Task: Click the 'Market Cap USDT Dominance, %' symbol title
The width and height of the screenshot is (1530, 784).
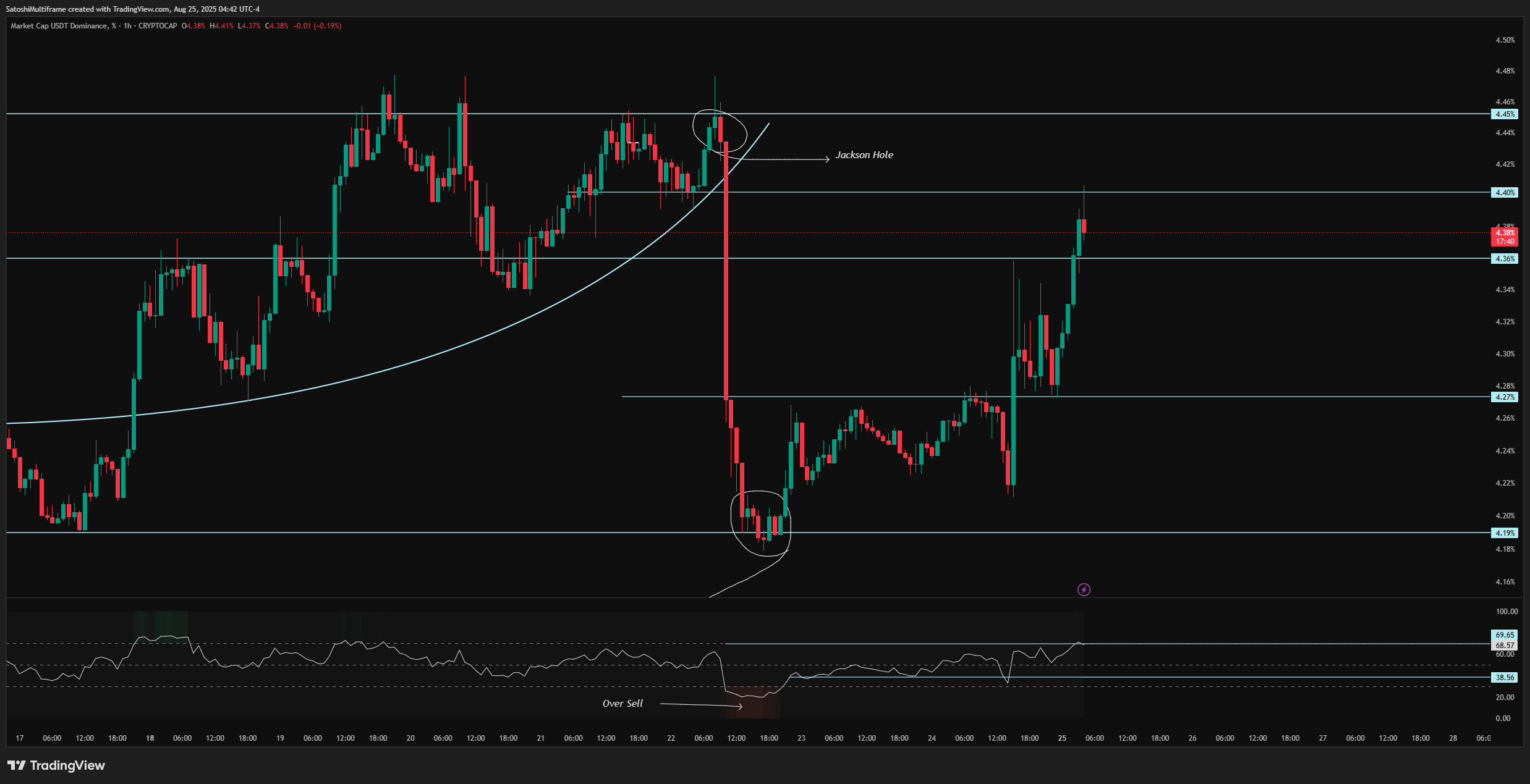Action: (x=63, y=26)
